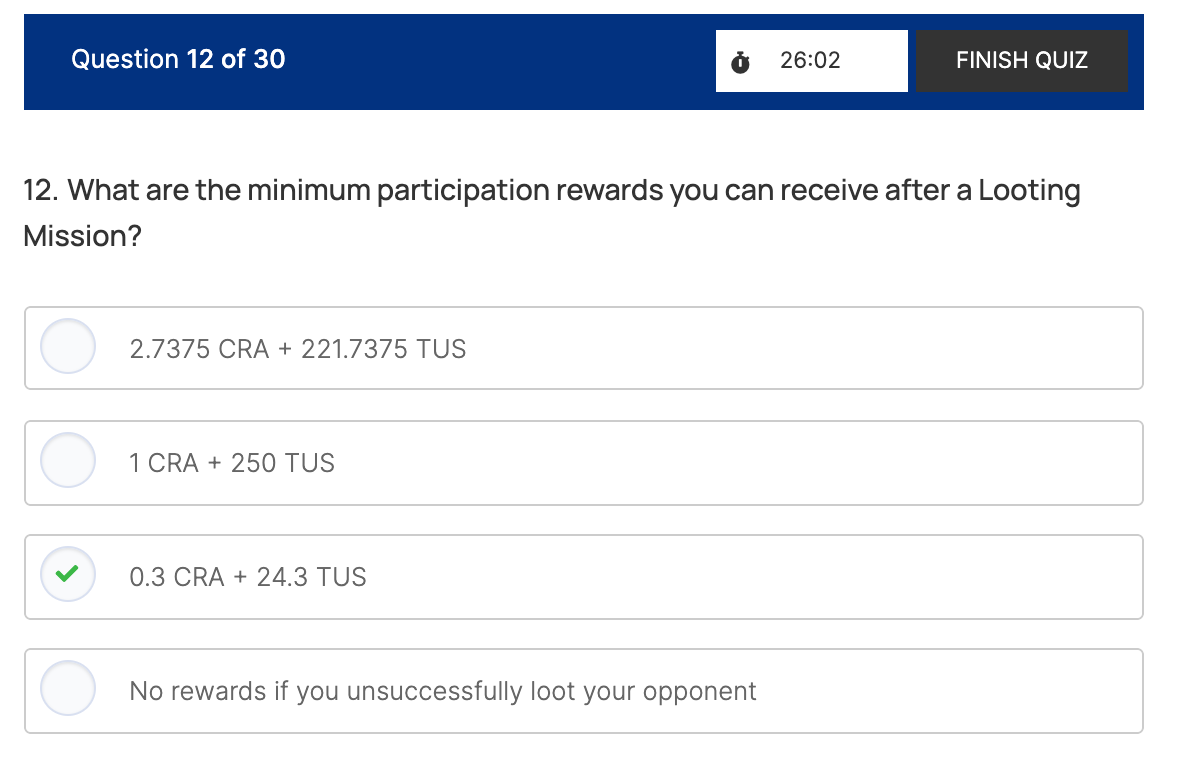
Task: Click empty blue header area left of the timer
Action: (x=500, y=61)
